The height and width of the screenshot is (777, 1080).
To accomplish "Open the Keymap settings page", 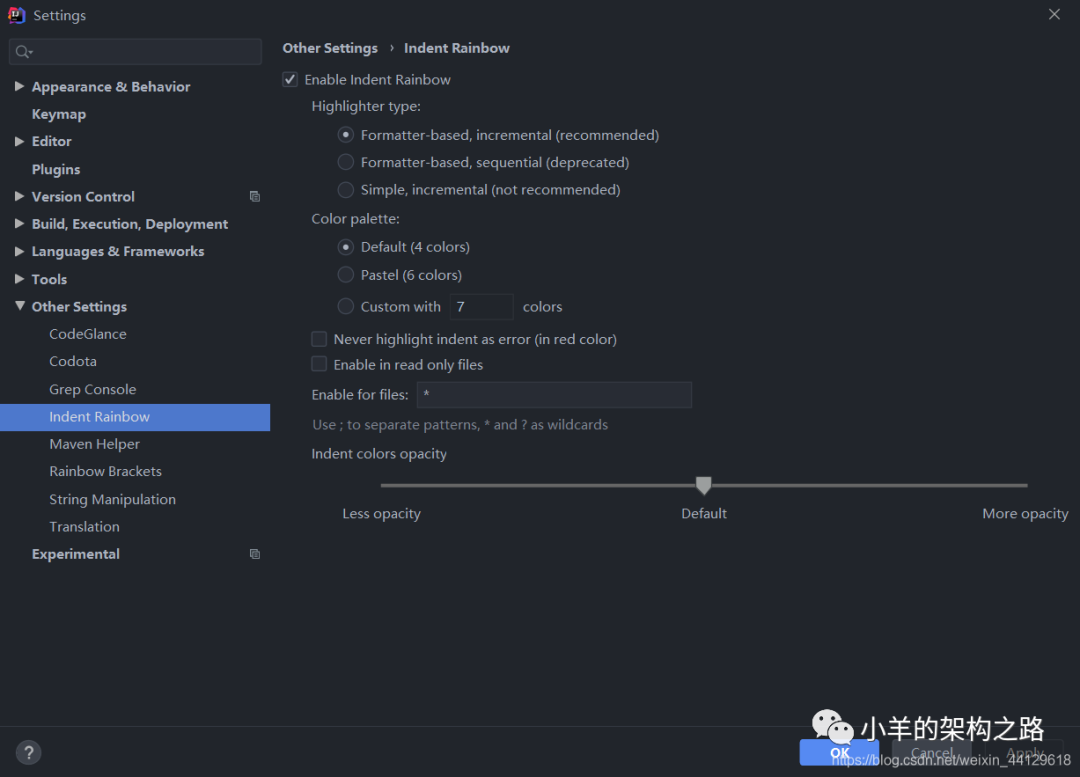I will coord(59,114).
